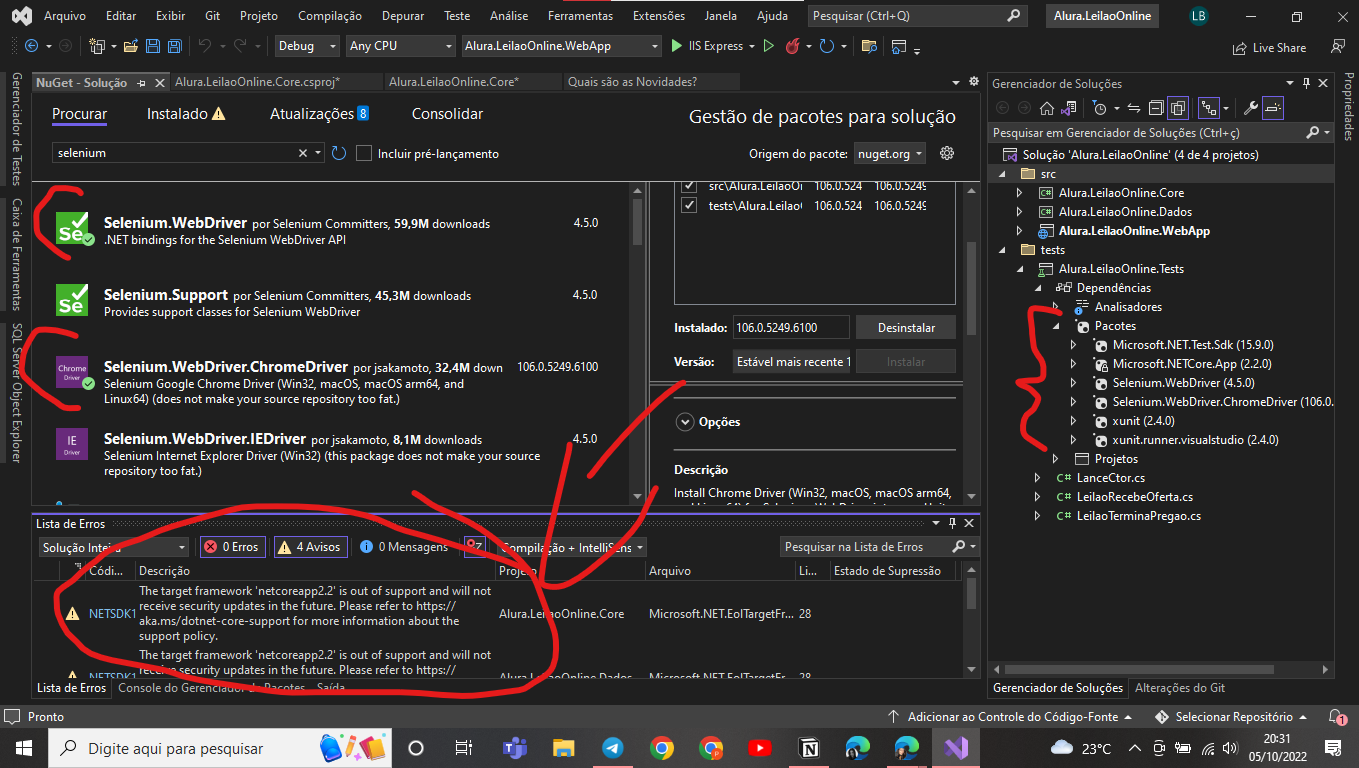Uncheck the tests\Alura.LeilaoOnline project checkbox
Screen dimensions: 1359x768
pos(688,205)
